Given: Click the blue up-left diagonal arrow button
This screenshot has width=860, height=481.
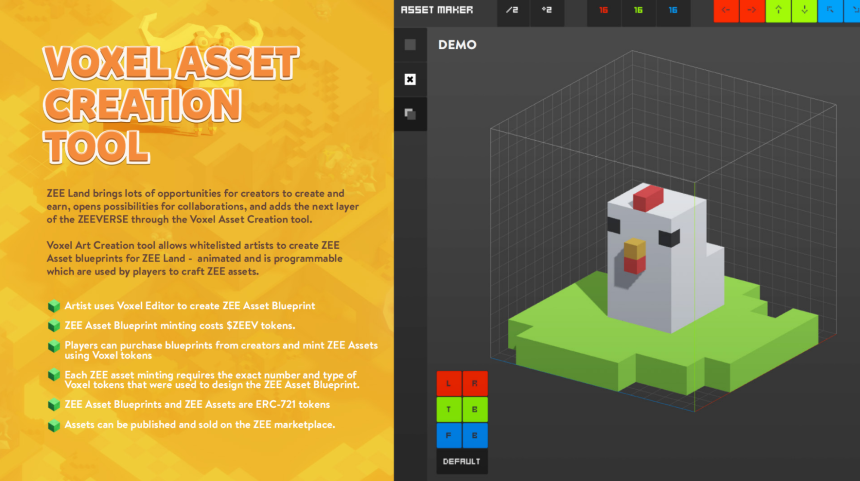Looking at the screenshot, I should pyautogui.click(x=830, y=11).
